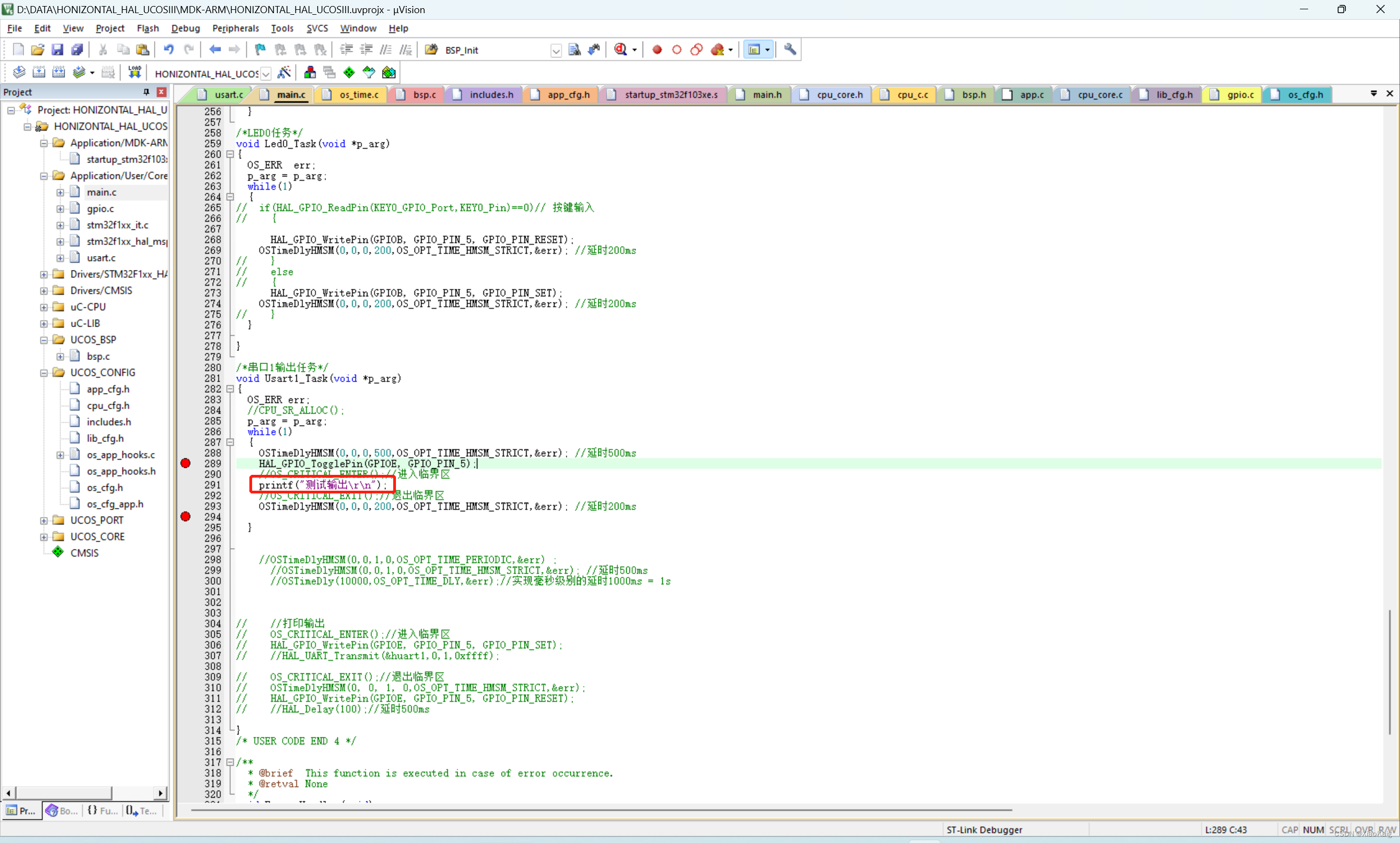Navigate backward in code history
Image resolution: width=1400 pixels, height=843 pixels.
pyautogui.click(x=214, y=49)
